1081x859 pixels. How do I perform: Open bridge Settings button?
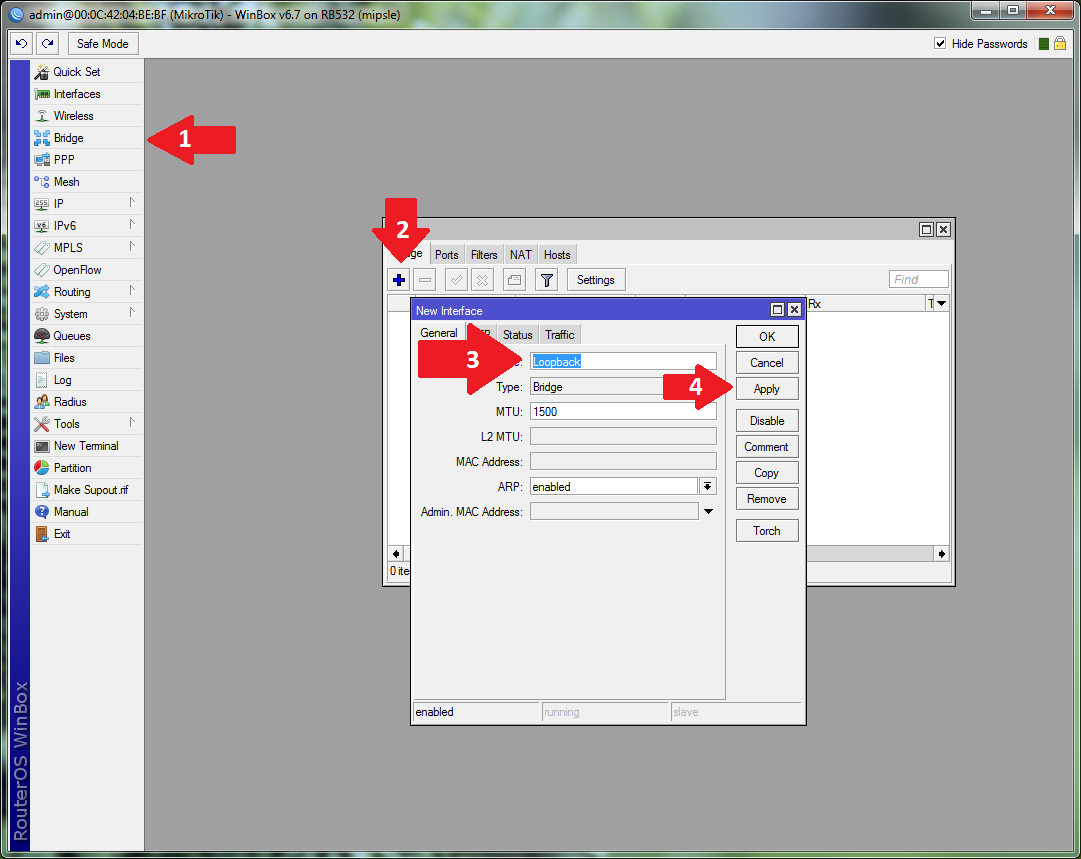[x=596, y=280]
